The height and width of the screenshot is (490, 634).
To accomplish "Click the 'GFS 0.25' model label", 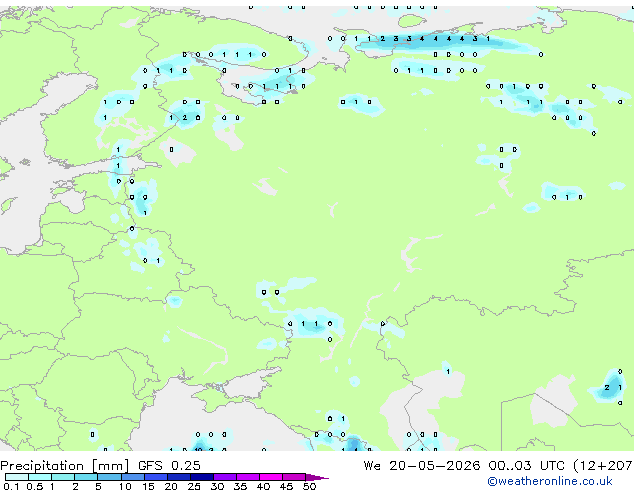I will pos(169,466).
